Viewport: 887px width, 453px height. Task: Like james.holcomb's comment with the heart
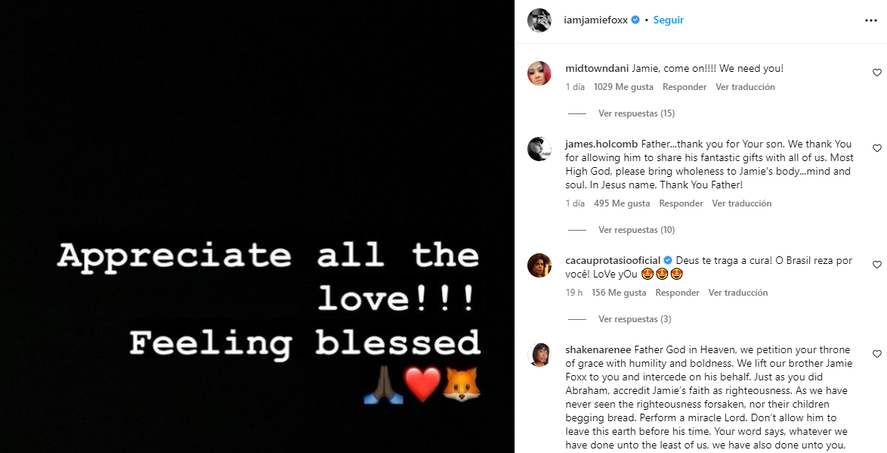click(x=876, y=148)
